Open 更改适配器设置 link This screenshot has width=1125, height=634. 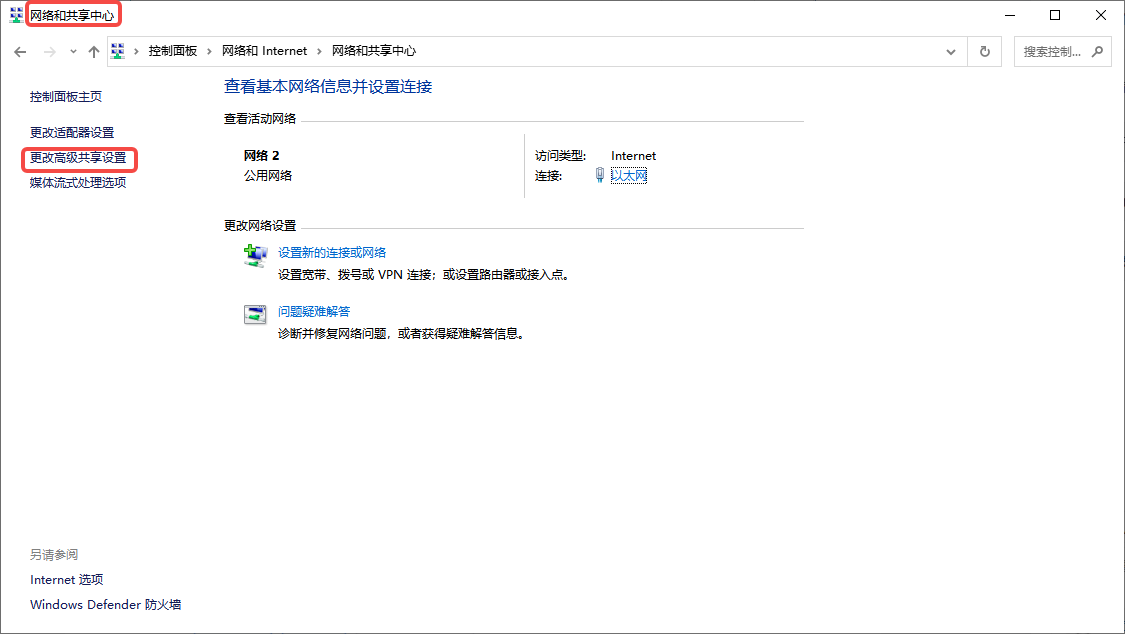pyautogui.click(x=72, y=133)
